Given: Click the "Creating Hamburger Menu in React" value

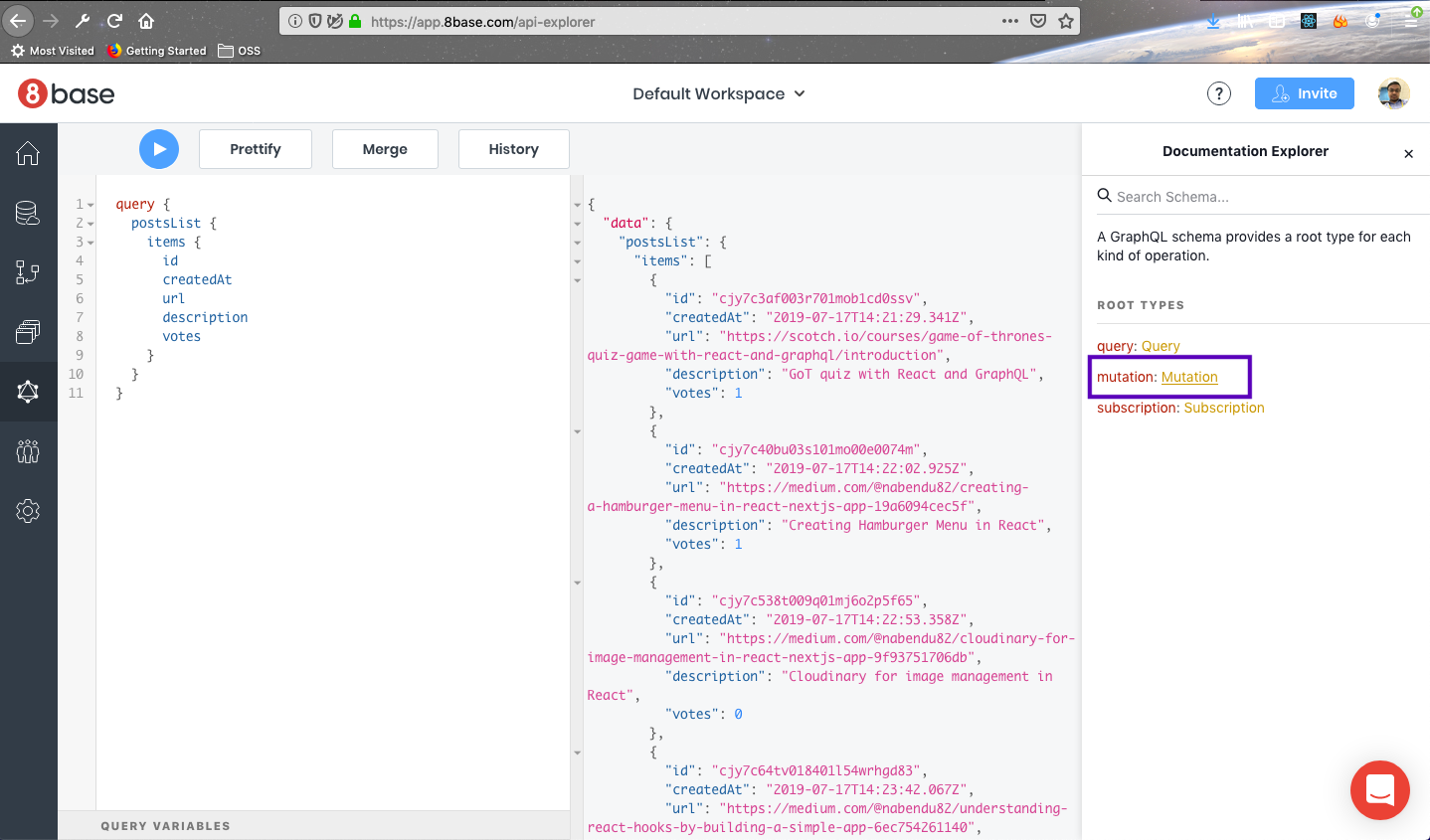Looking at the screenshot, I should coord(913,526).
